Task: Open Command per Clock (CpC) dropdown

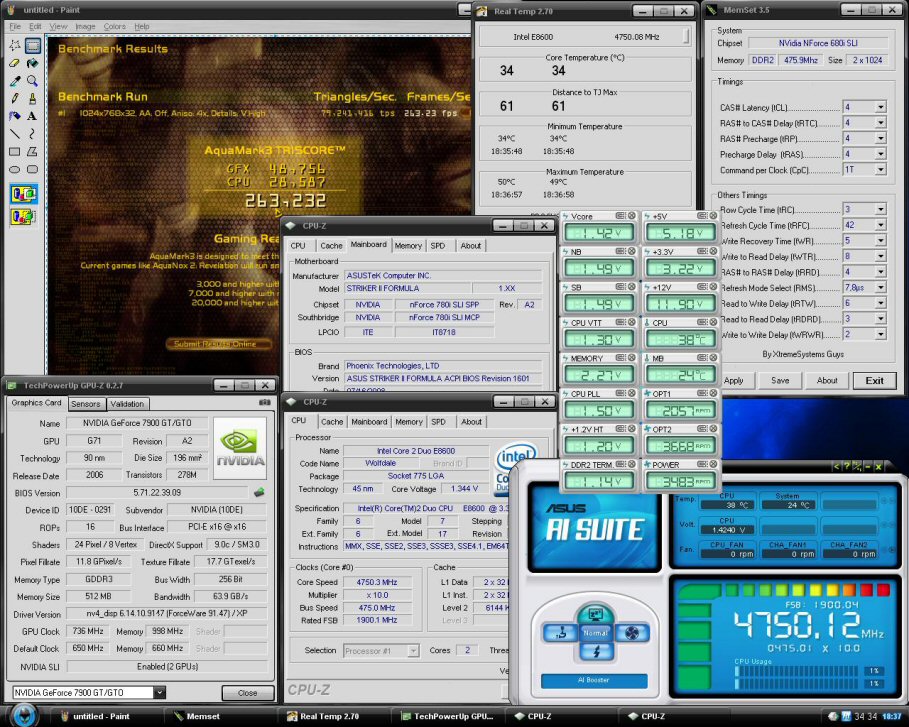Action: pos(881,170)
